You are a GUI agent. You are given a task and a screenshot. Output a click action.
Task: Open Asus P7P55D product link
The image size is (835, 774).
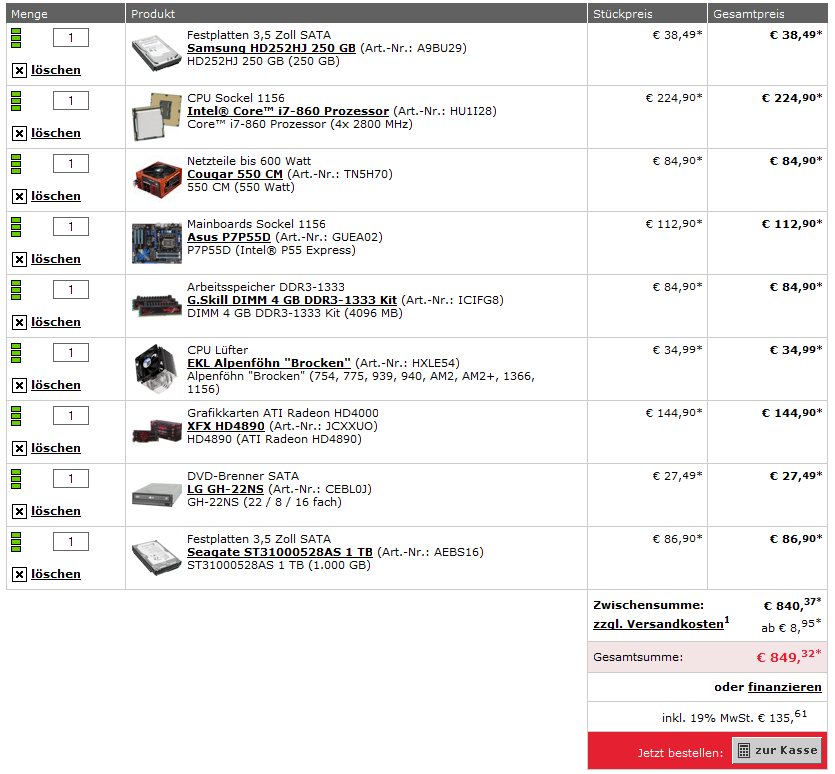228,237
